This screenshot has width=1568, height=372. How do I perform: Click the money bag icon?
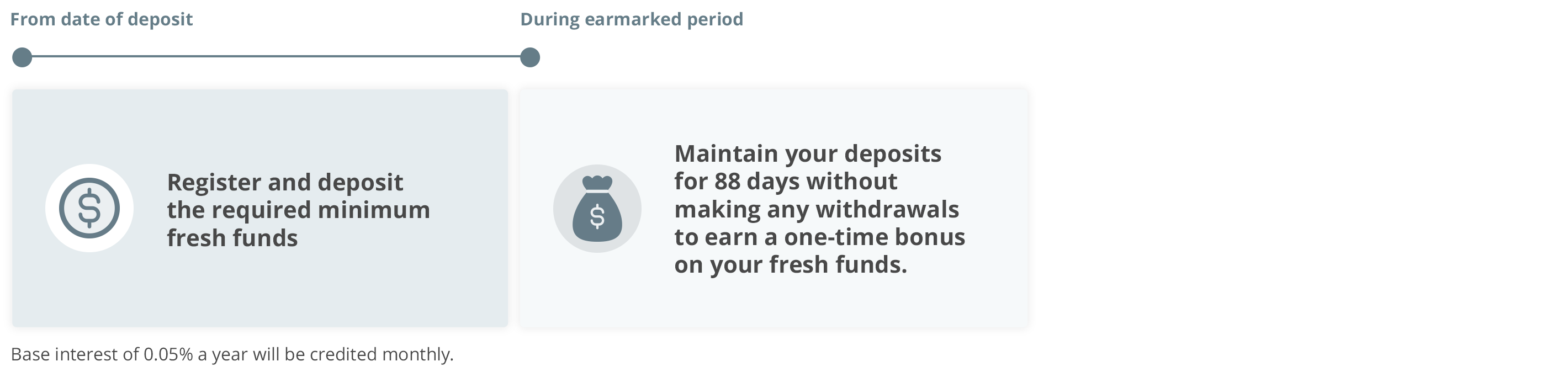[596, 208]
